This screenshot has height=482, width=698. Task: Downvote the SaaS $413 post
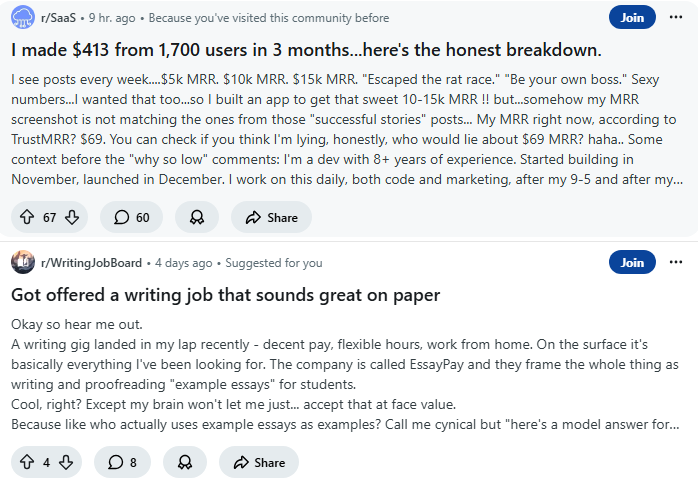pos(71,217)
